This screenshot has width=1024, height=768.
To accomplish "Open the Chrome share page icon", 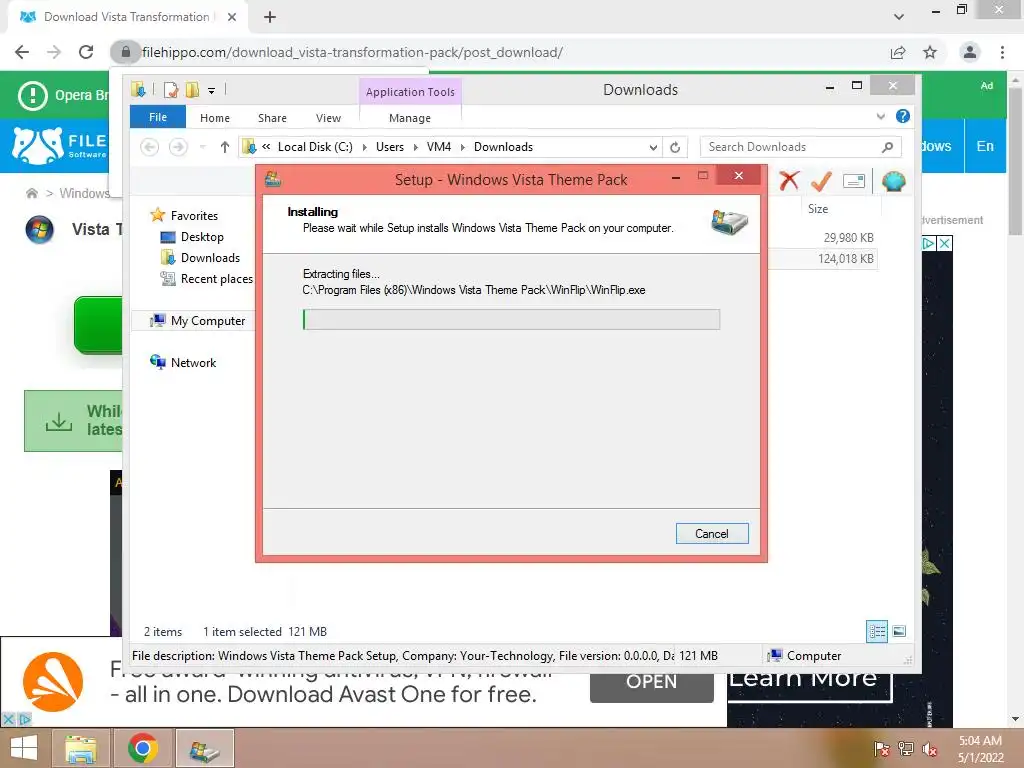I will [x=898, y=52].
